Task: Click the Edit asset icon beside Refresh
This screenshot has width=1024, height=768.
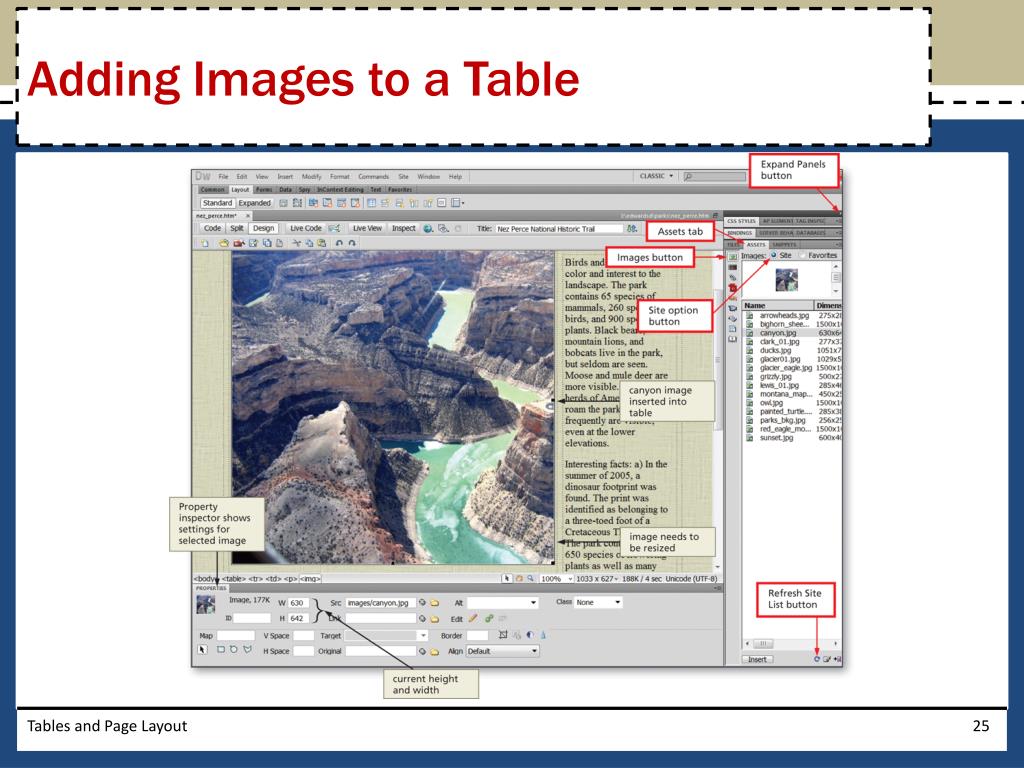Action: click(x=827, y=660)
